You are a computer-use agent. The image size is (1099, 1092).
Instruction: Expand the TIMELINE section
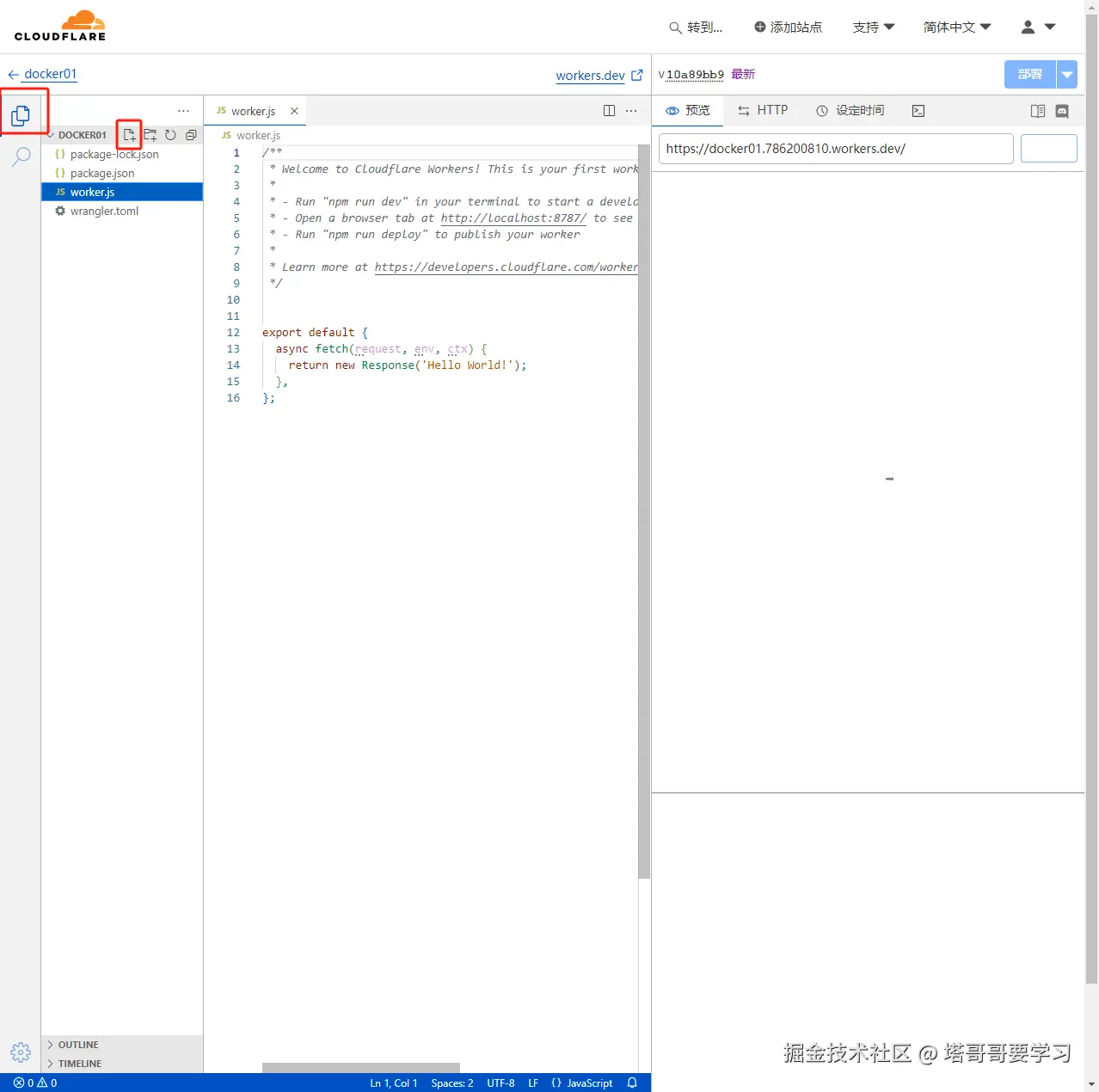pos(80,1064)
